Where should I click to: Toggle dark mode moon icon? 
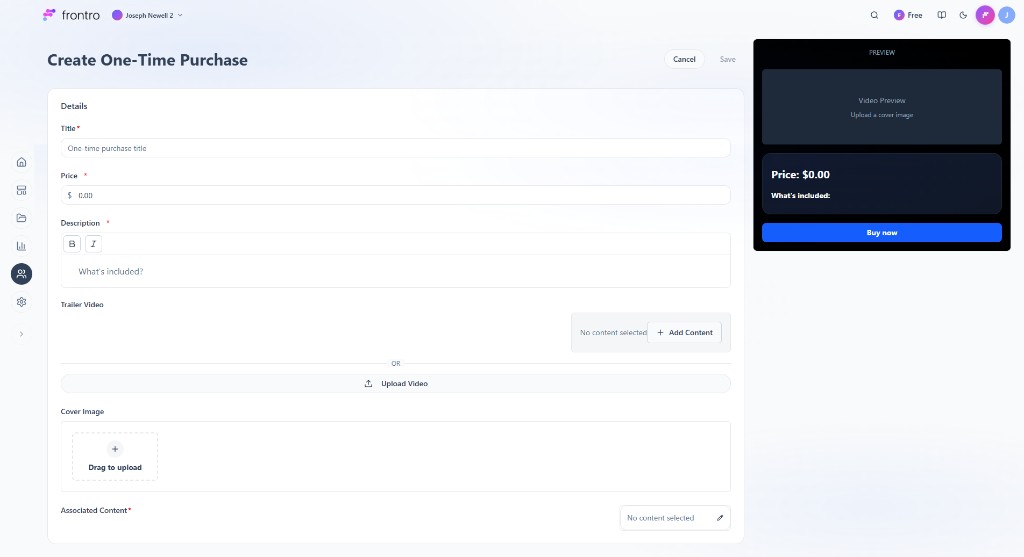click(x=963, y=15)
